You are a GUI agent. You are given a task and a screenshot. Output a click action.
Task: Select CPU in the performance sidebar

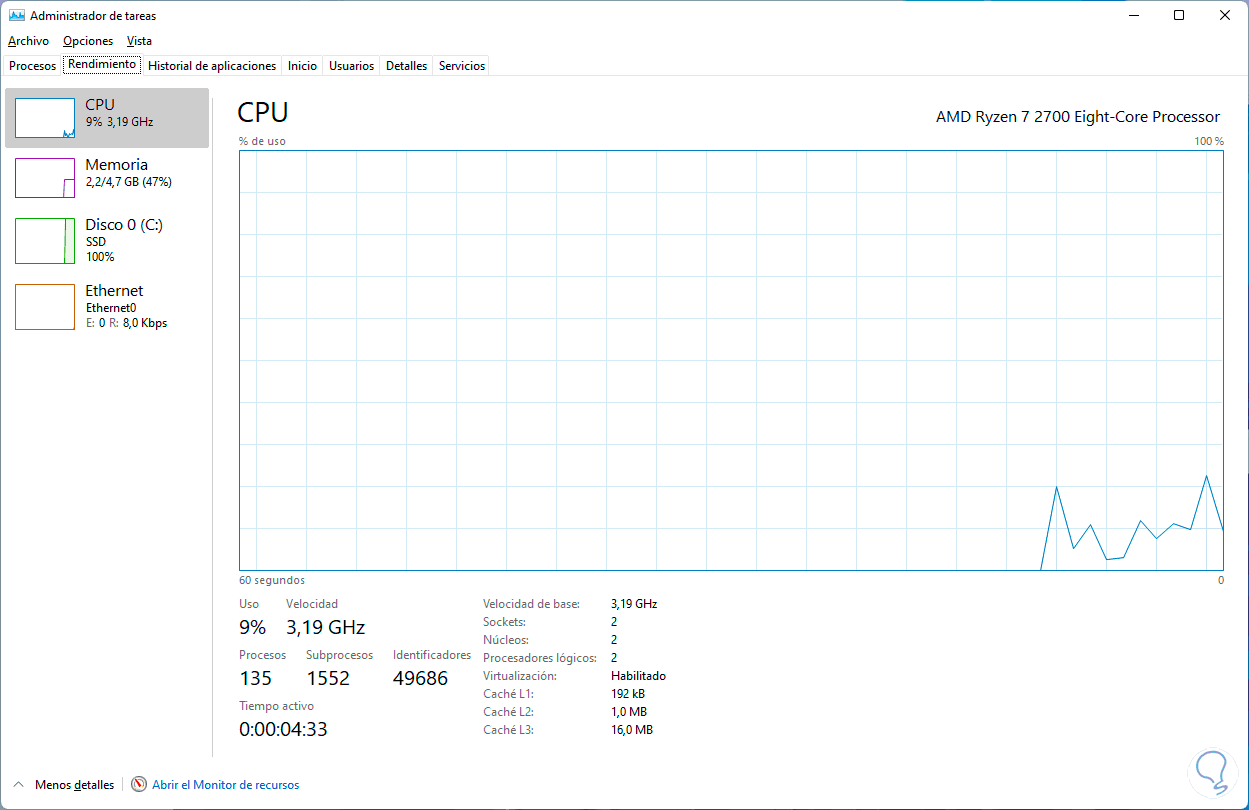107,118
